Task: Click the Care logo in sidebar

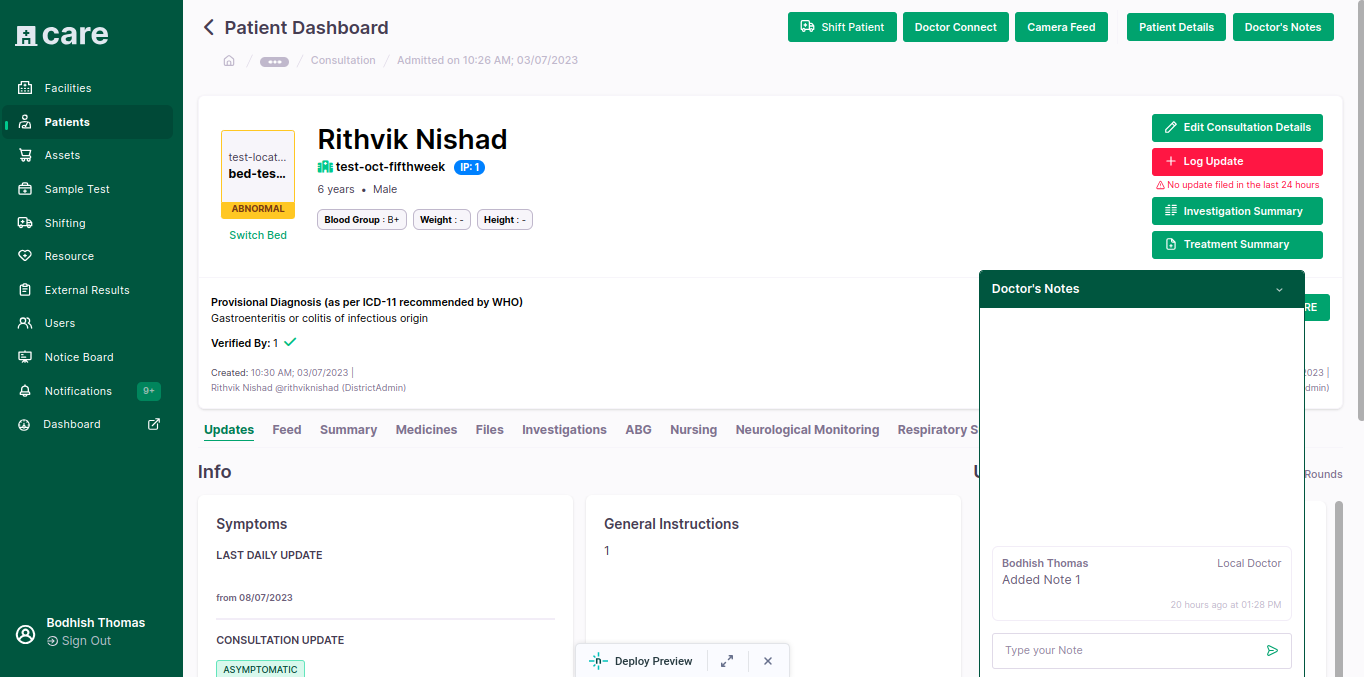Action: [62, 35]
